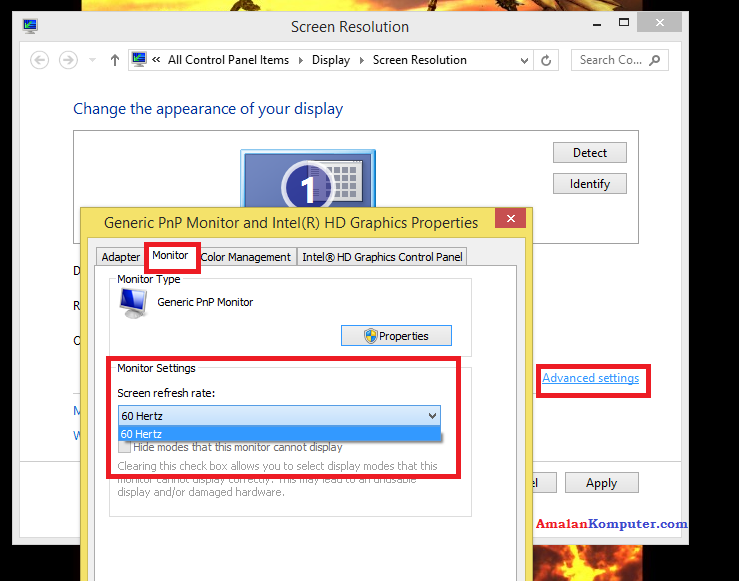Viewport: 739px width, 581px height.
Task: Click the Generic PnP Monitor icon
Action: tap(133, 303)
